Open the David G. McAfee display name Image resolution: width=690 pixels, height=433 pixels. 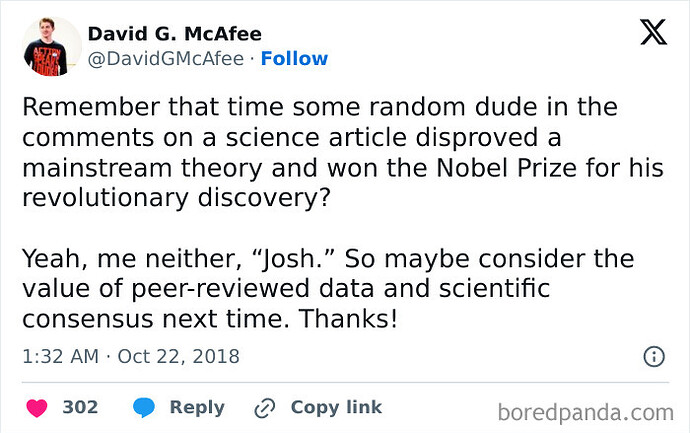point(175,34)
